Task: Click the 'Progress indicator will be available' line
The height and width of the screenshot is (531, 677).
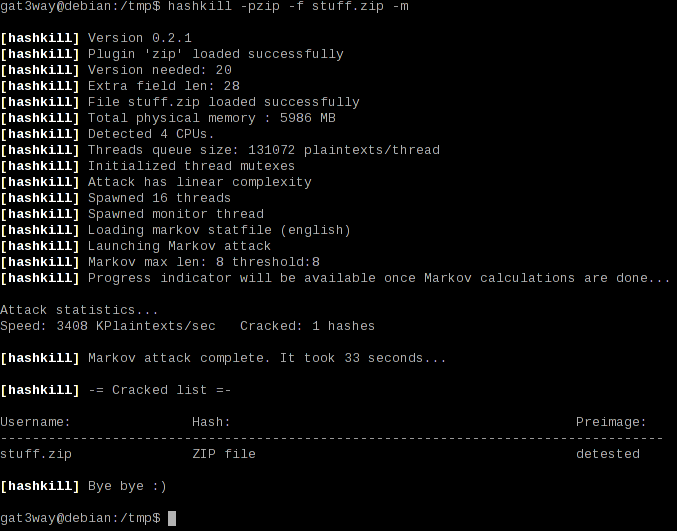Action: tap(379, 278)
